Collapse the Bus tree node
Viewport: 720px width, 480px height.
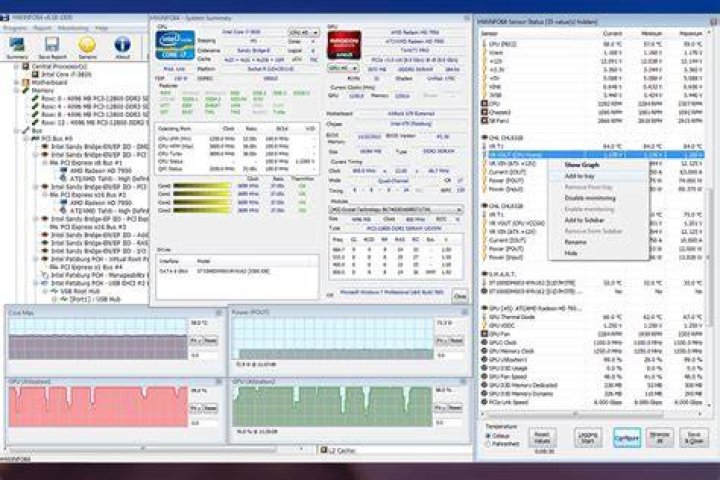17,131
